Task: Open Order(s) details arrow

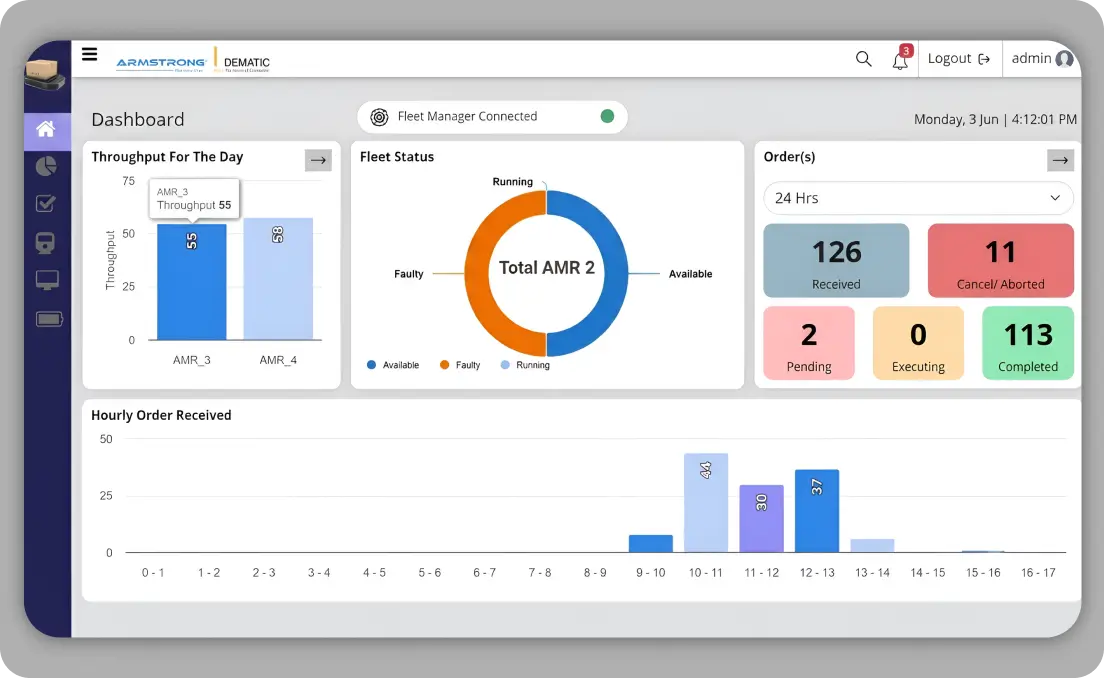Action: click(x=1060, y=161)
